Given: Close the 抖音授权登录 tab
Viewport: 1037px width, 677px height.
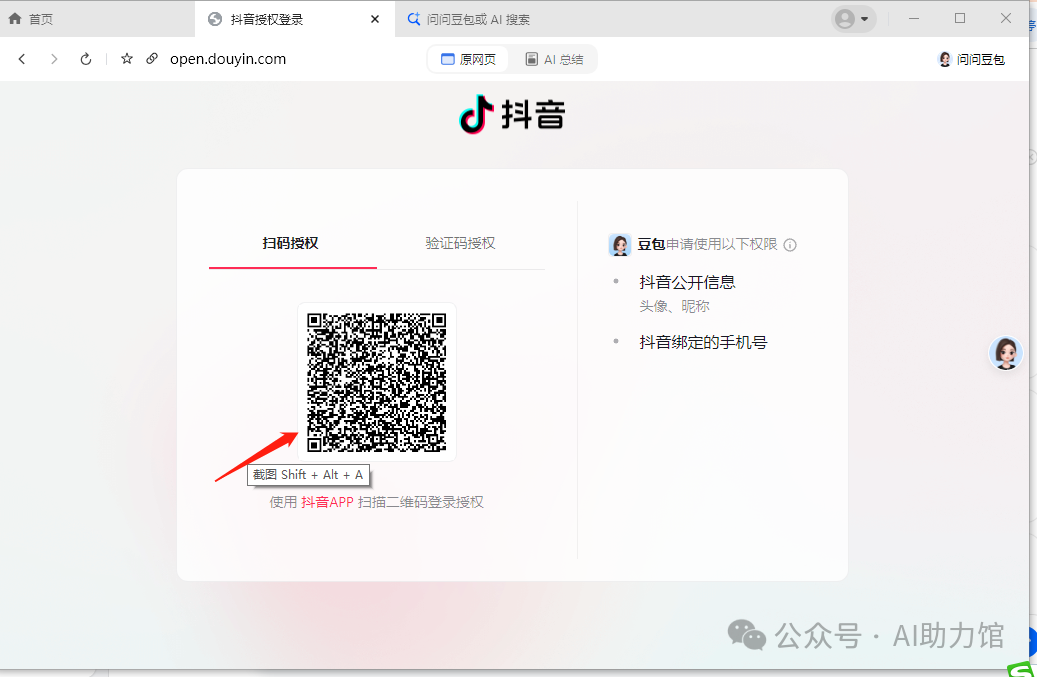Looking at the screenshot, I should [x=375, y=19].
